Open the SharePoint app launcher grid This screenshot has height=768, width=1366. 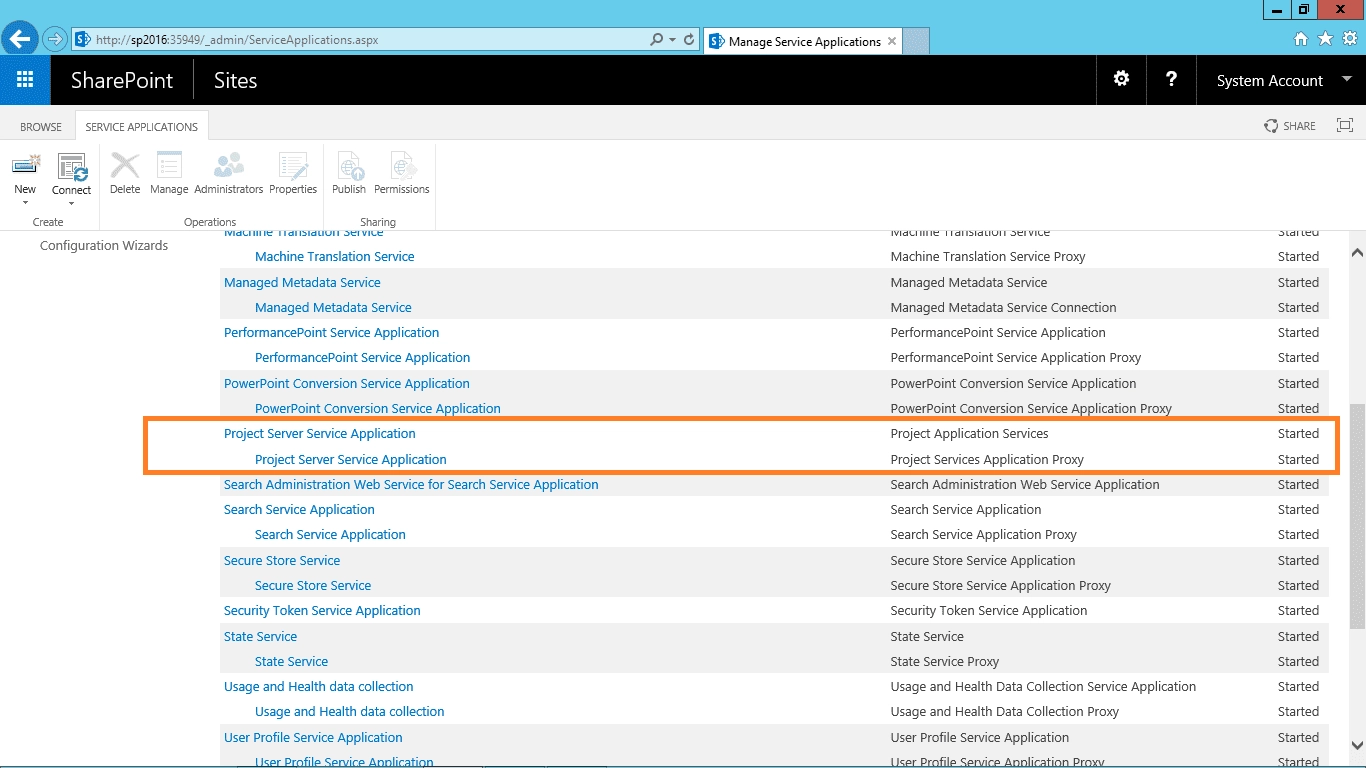[x=25, y=80]
